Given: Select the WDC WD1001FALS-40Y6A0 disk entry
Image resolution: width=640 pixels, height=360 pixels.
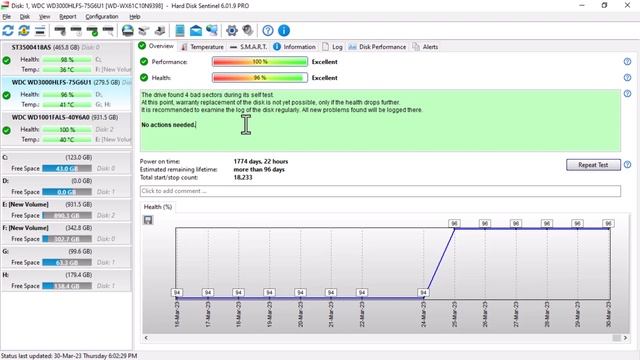Looking at the screenshot, I should (x=66, y=129).
